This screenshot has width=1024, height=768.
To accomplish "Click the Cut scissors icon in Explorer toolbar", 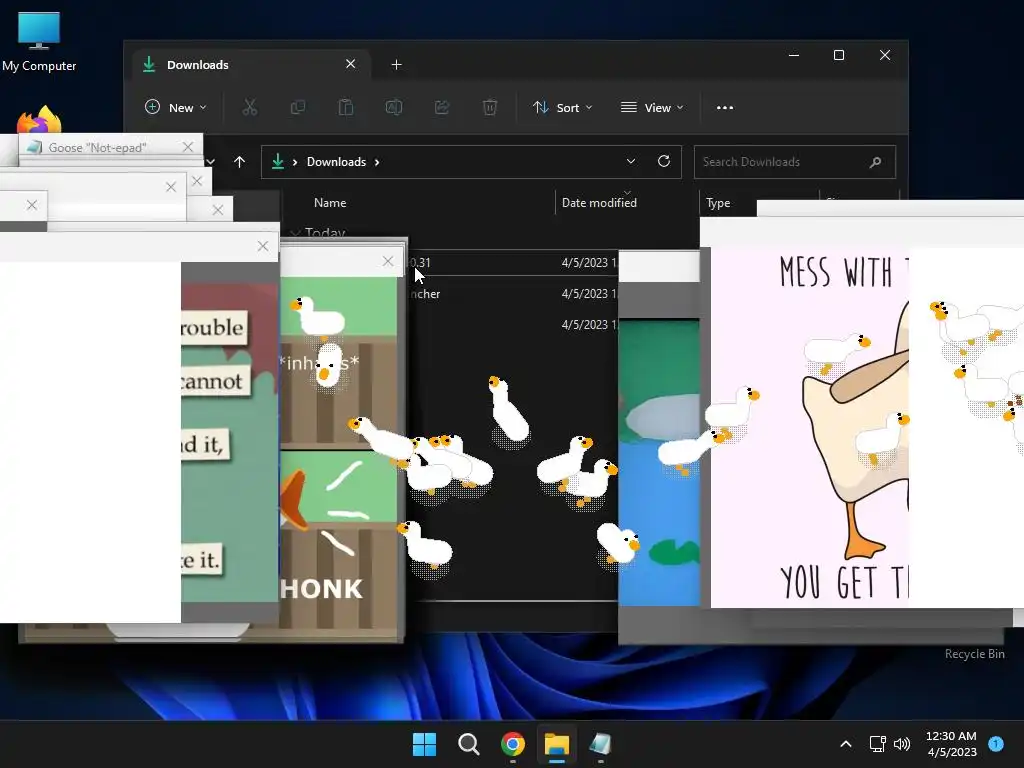I will pos(249,108).
